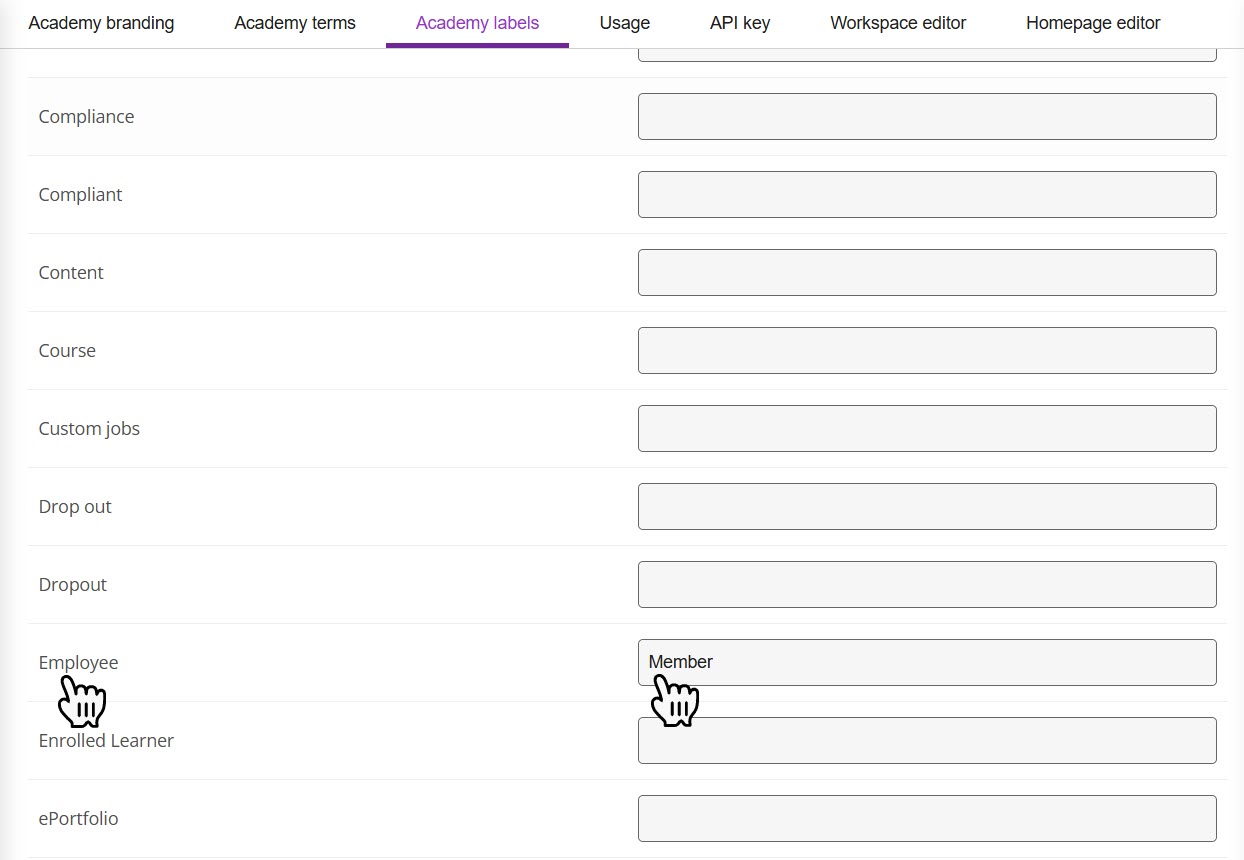Switch to the Workspace editor tab

[x=898, y=23]
